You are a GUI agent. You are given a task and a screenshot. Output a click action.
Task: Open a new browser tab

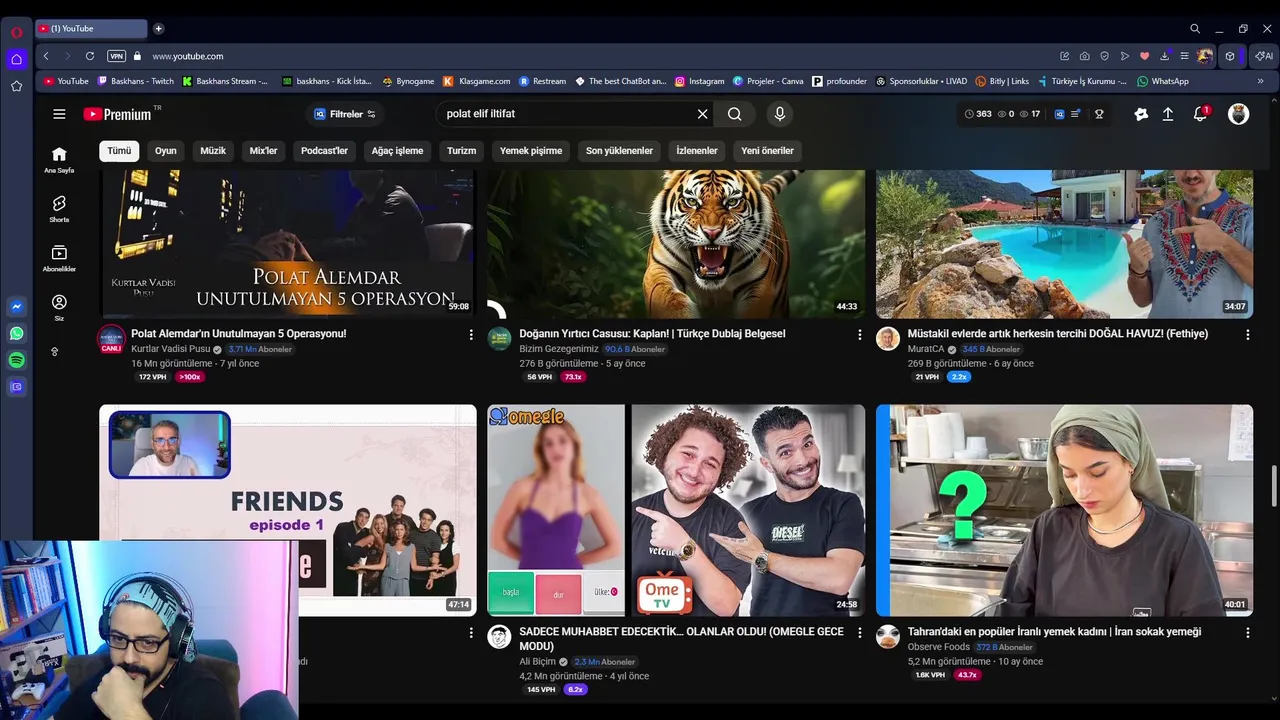(158, 29)
